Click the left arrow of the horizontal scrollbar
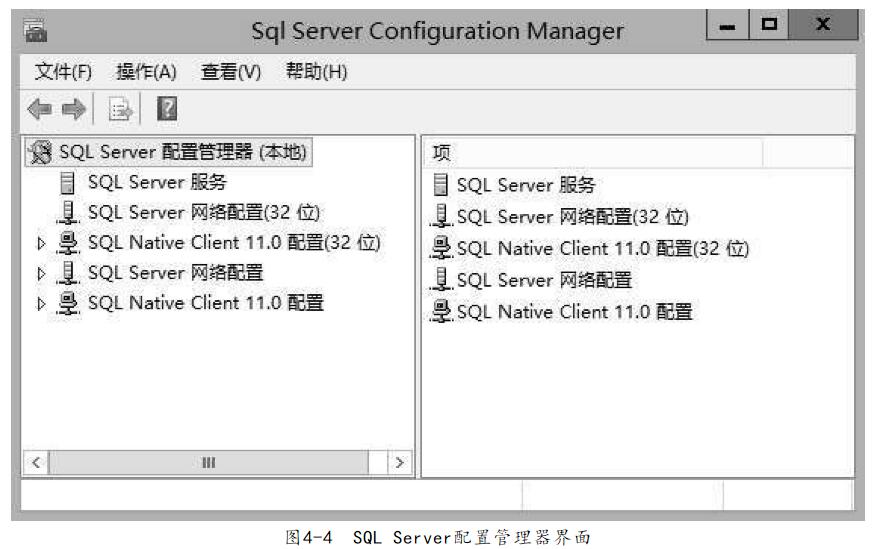Viewport: 880px width, 549px height. click(x=35, y=462)
